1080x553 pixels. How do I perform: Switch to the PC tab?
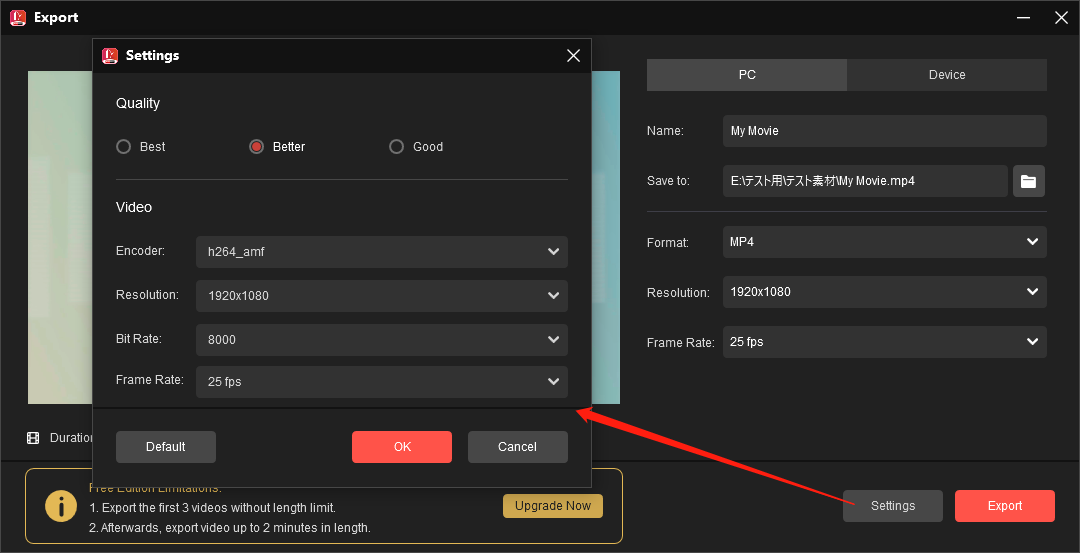747,75
